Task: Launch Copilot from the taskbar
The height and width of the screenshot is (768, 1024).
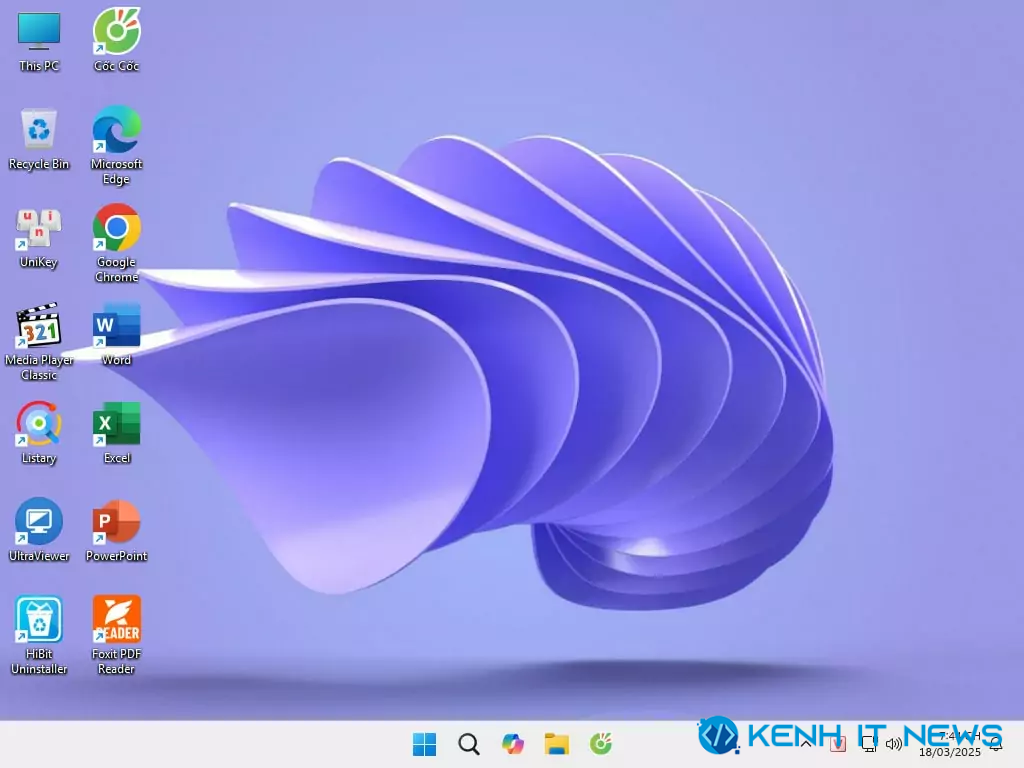Action: click(513, 744)
